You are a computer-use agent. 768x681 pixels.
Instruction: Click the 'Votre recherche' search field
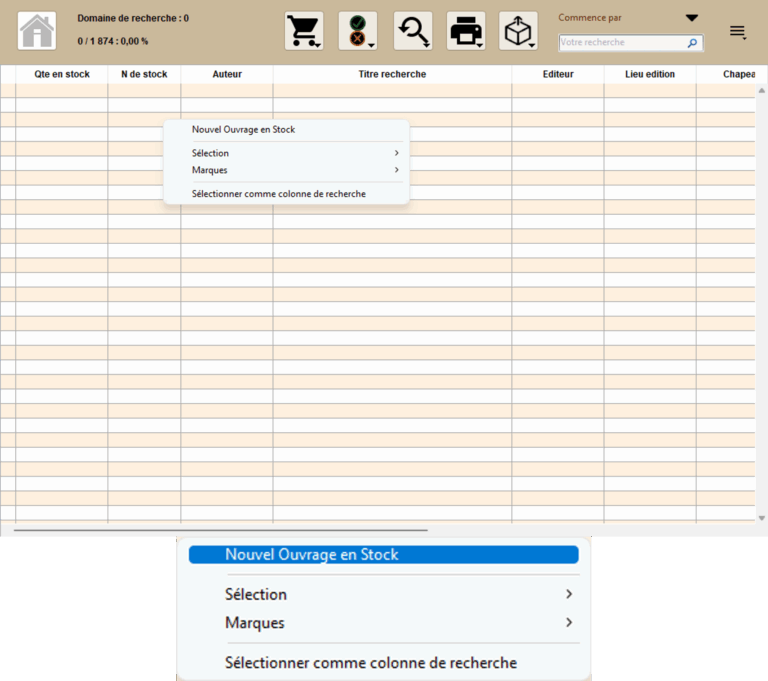(x=620, y=43)
